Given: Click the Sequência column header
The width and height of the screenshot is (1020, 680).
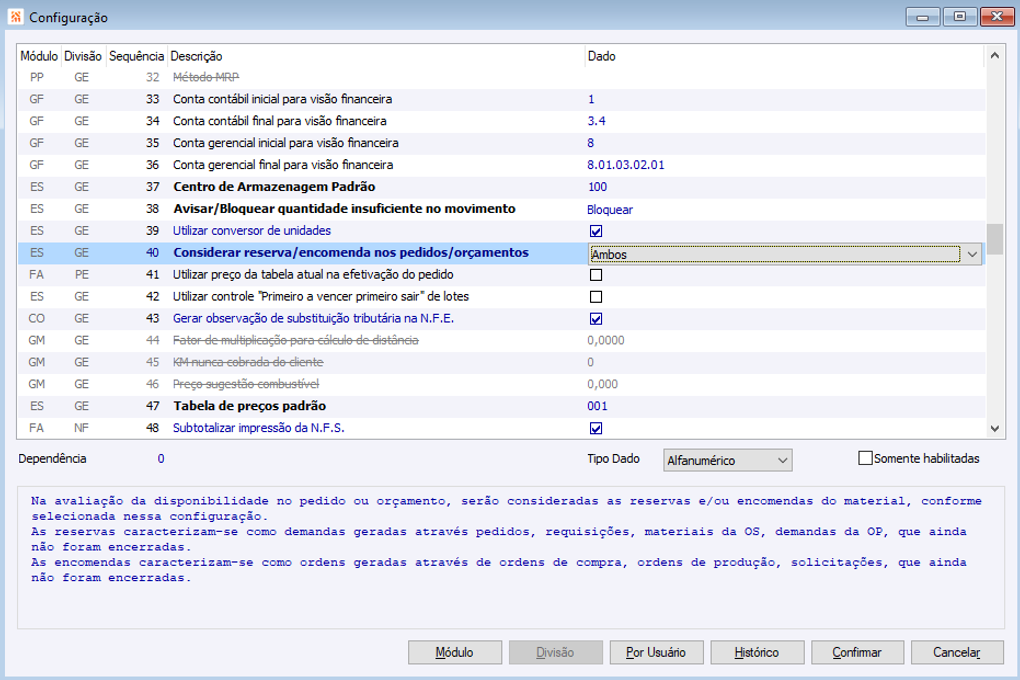Looking at the screenshot, I should pos(136,56).
